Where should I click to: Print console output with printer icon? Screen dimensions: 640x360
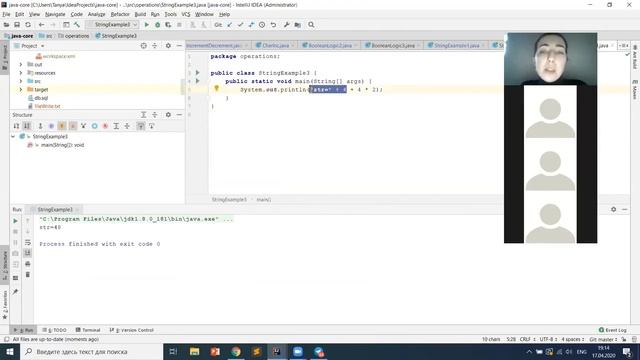pos(28,264)
